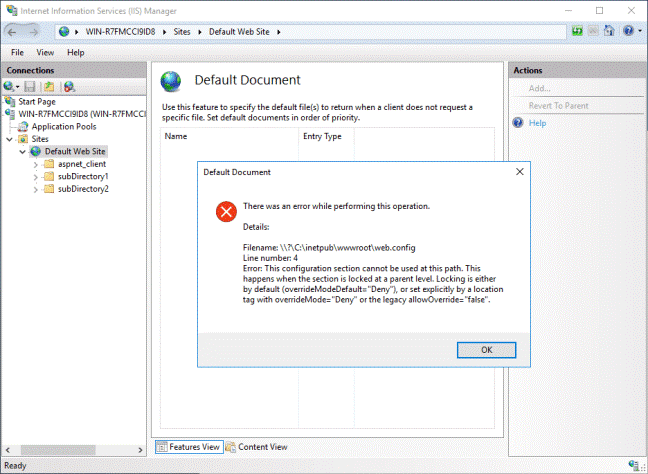
Task: Click the Default Document globe heading icon
Action: click(x=171, y=81)
